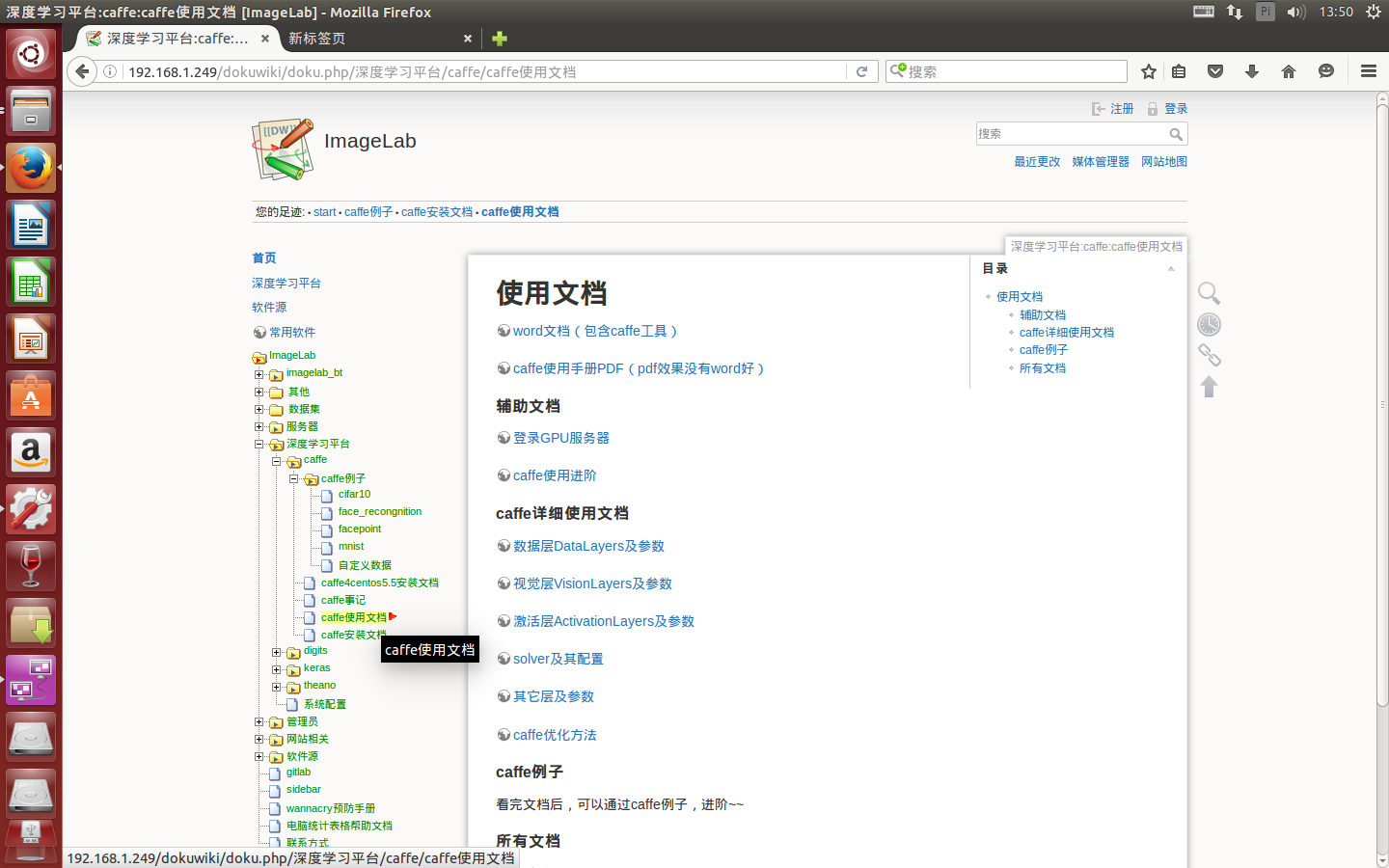Open a new tab with the plus icon

point(499,39)
